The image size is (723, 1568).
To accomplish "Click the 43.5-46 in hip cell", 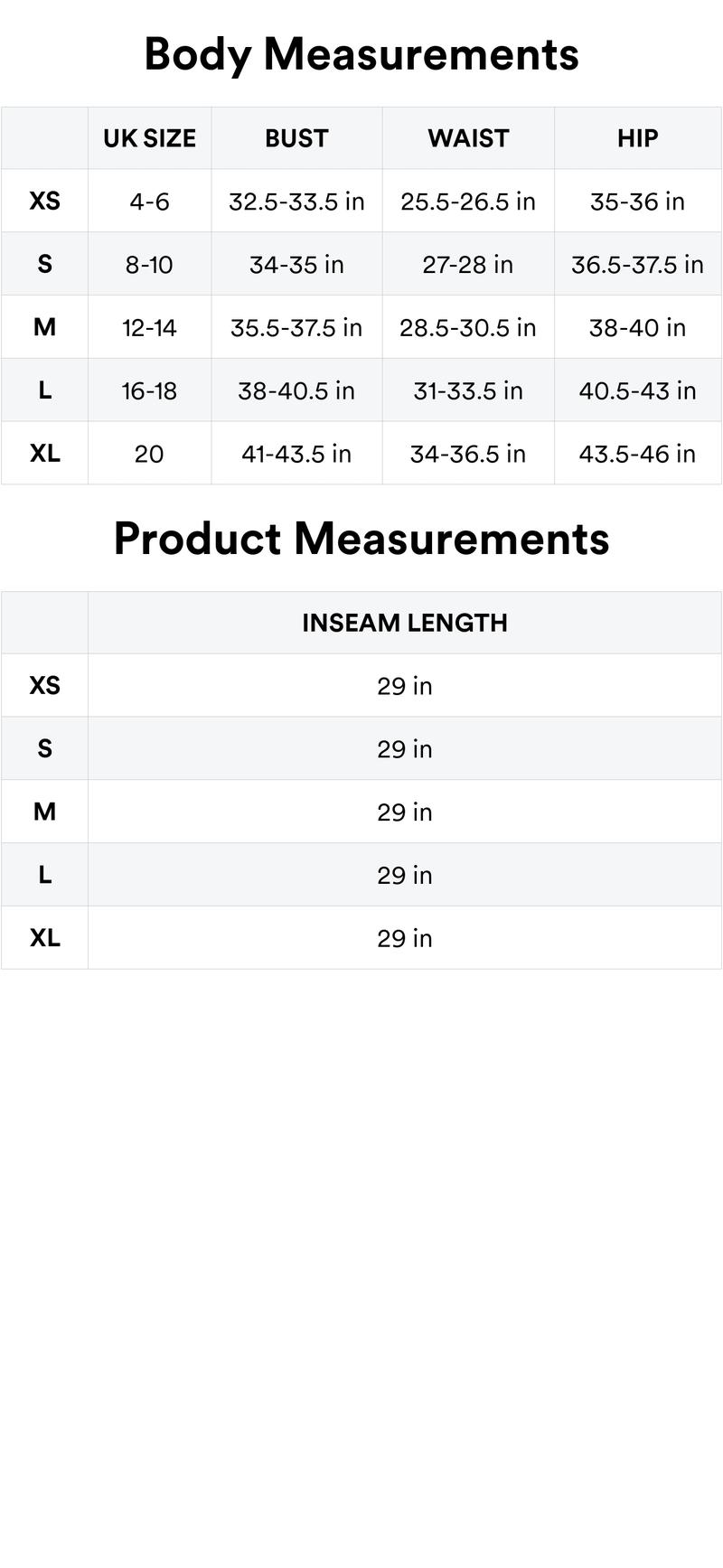I will pyautogui.click(x=638, y=454).
